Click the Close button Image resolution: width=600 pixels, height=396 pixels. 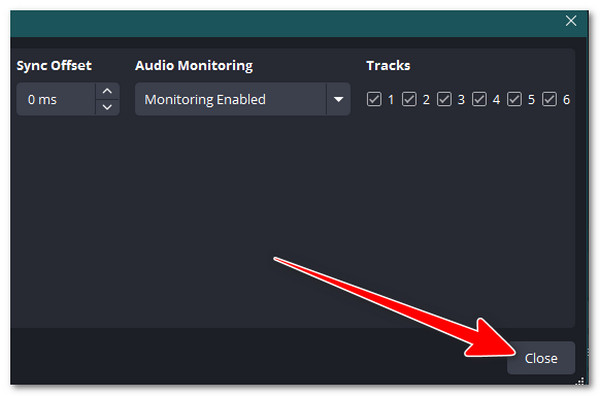pyautogui.click(x=541, y=358)
